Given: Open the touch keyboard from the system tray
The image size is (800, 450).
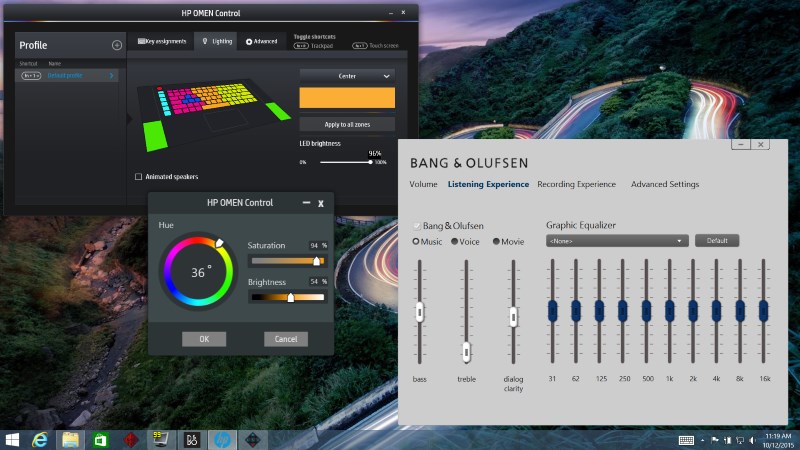Looking at the screenshot, I should click(x=686, y=440).
